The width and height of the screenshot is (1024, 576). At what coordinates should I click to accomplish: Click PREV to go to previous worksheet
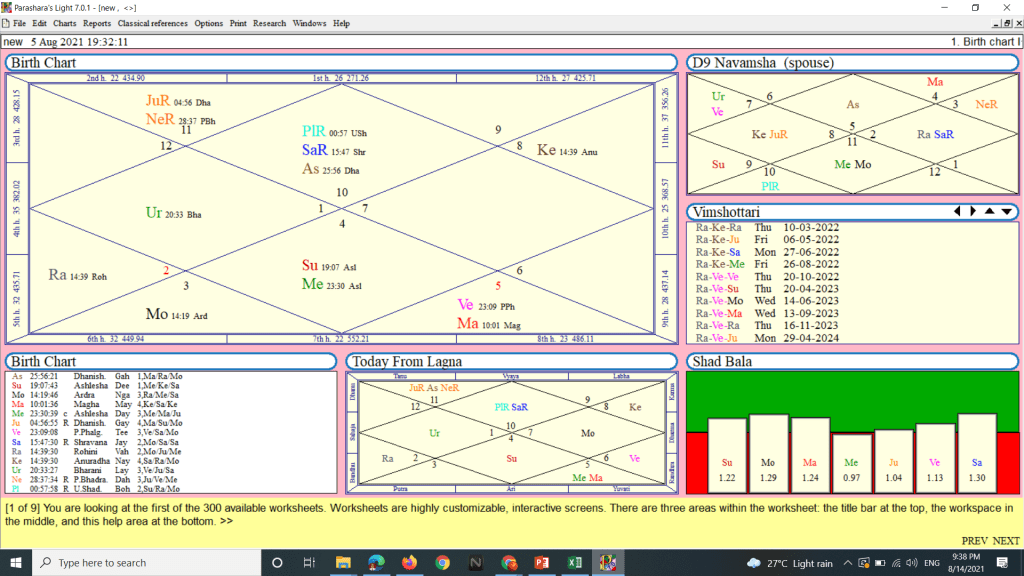[x=974, y=540]
